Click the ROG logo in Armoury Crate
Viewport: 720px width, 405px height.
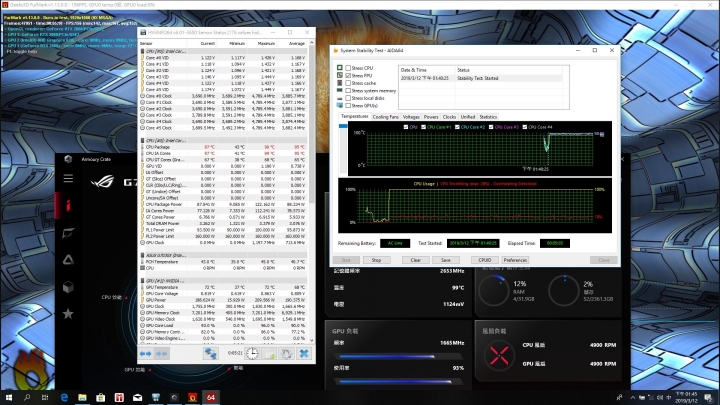coord(103,182)
